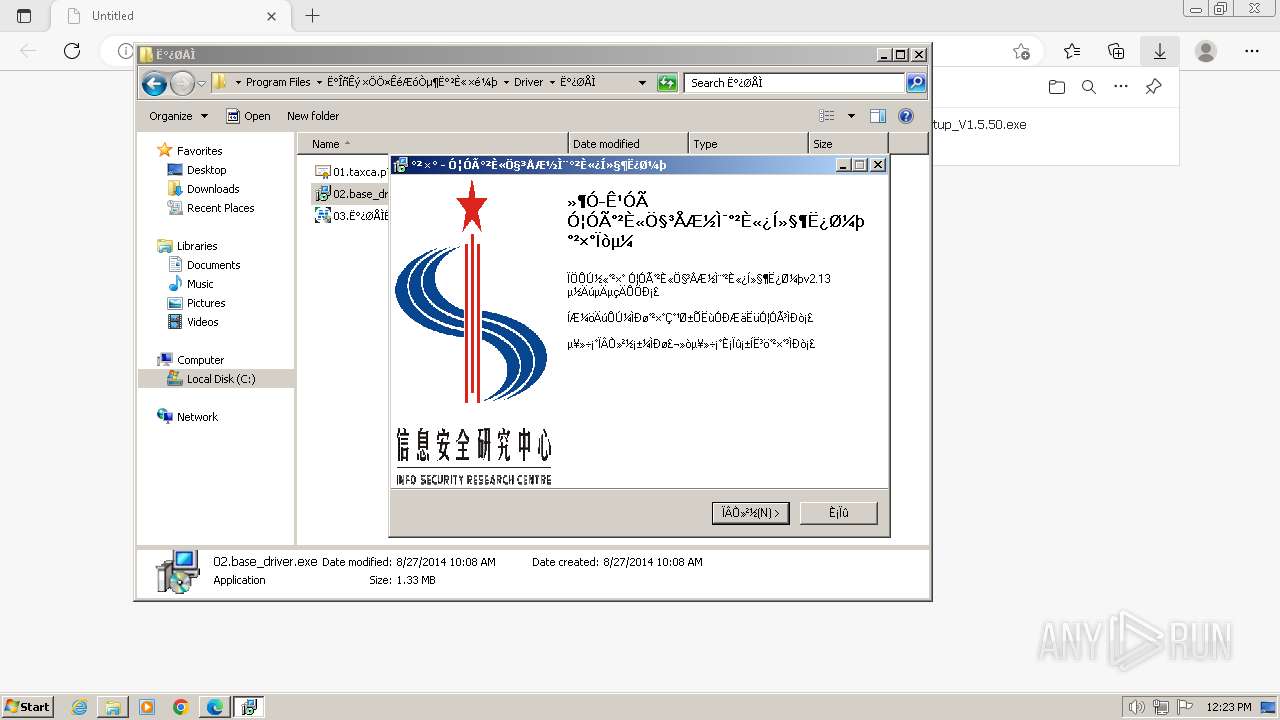Viewport: 1280px width, 720px height.
Task: Click the Explorer Back arrow button
Action: (154, 83)
